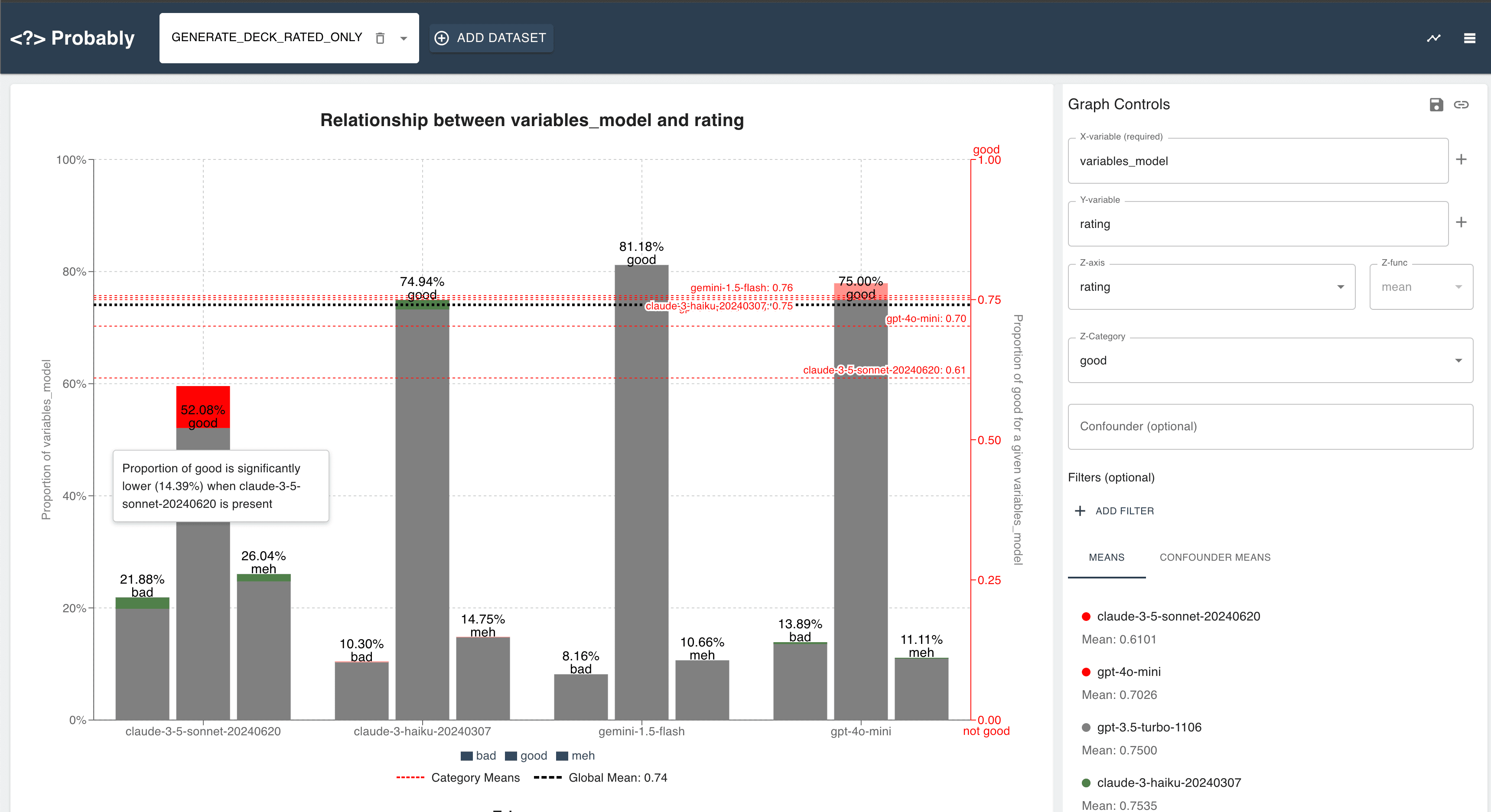Click the Y-variable field rating
Viewport: 1491px width, 812px height.
pyautogui.click(x=1258, y=224)
